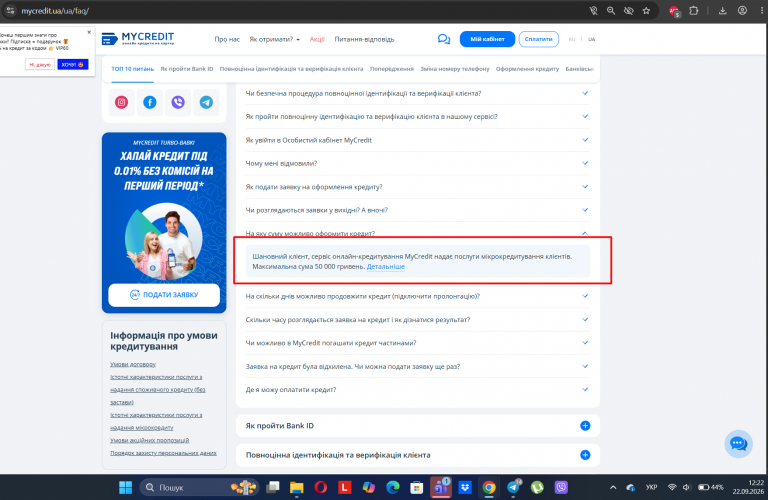Open the 'Як отримати?' dropdown menu

[274, 39]
